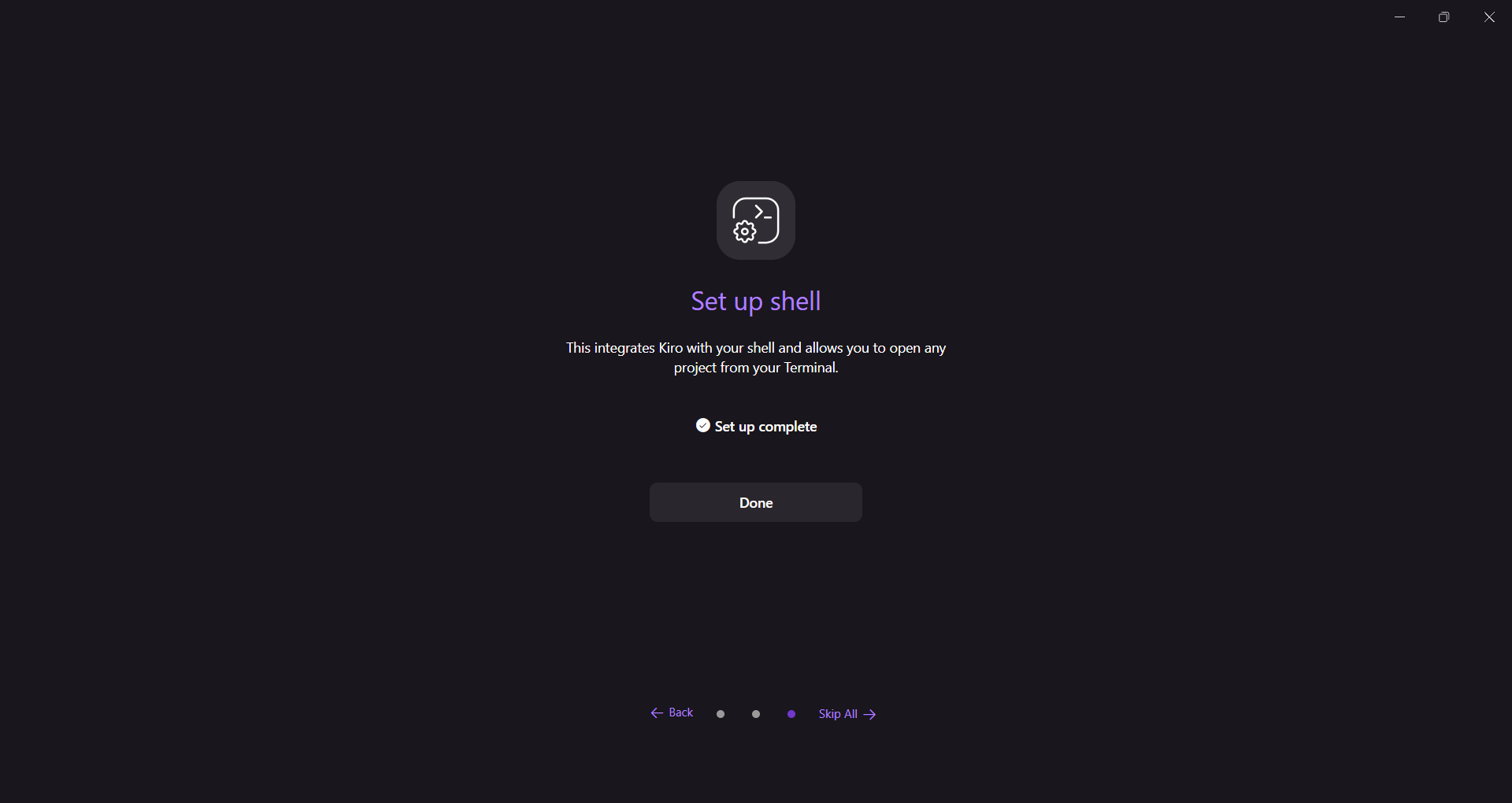This screenshot has height=803, width=1512.
Task: Jump to the first step dot
Action: click(x=721, y=714)
